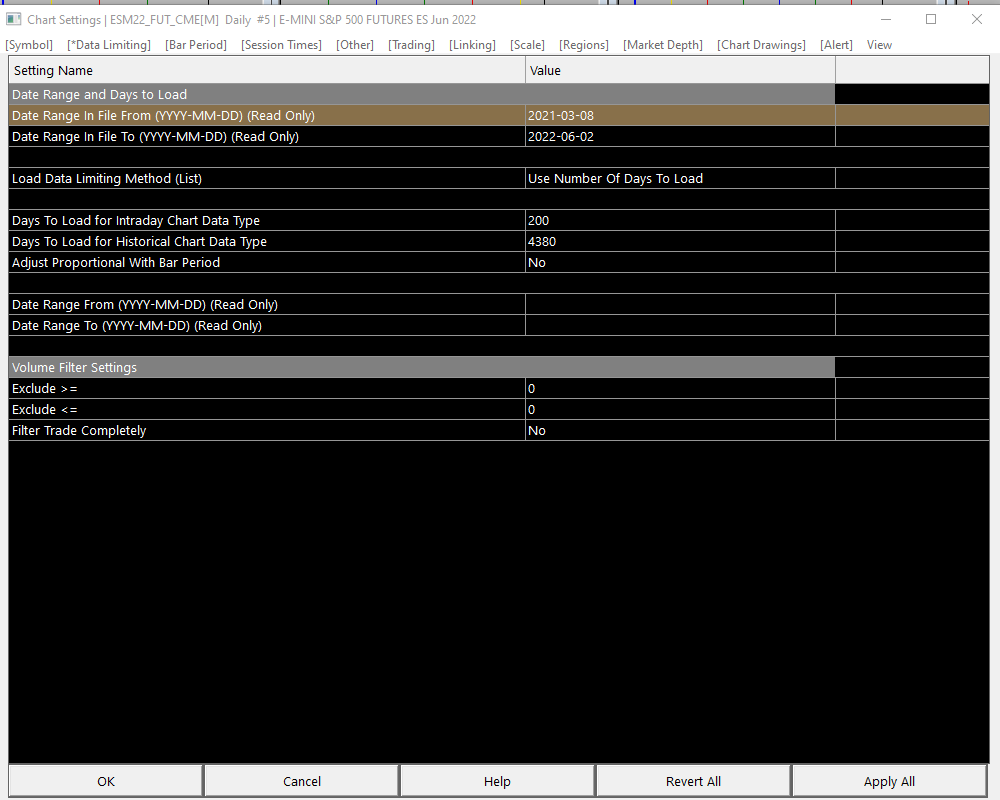The image size is (1000, 800).
Task: Edit Days To Load for Intraday value 200
Action: click(x=680, y=221)
